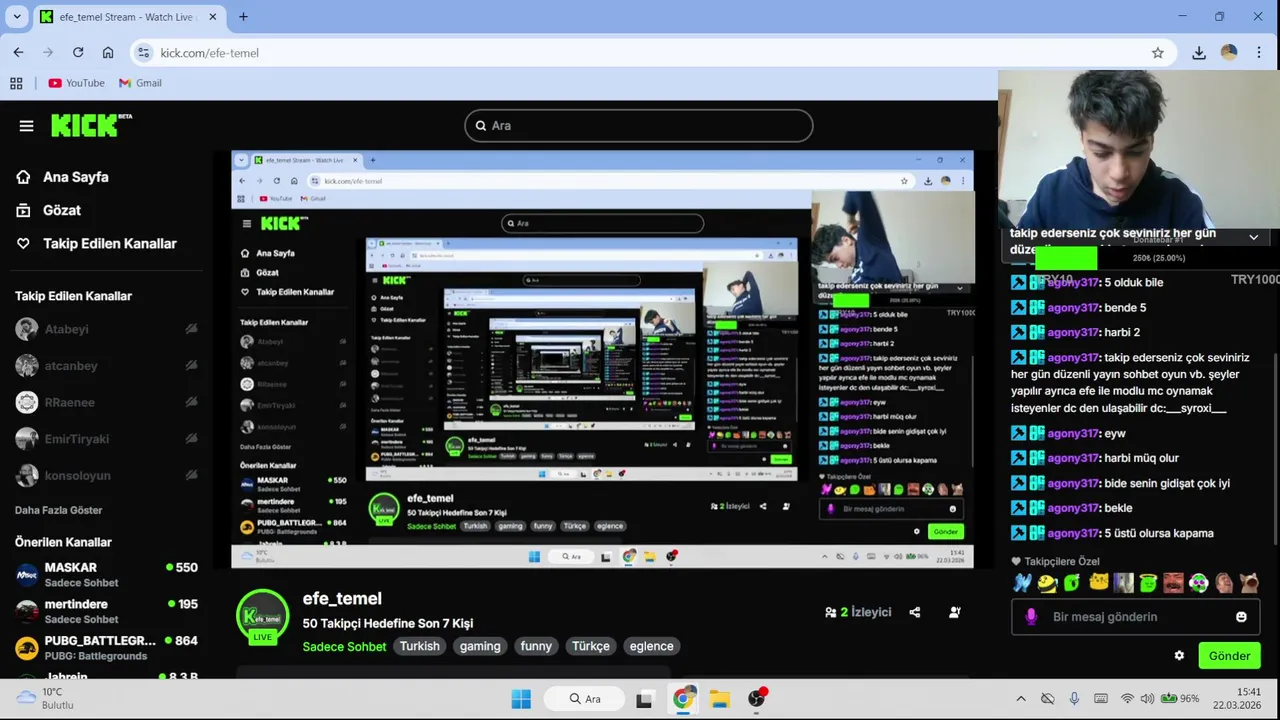
Task: Insert the yellow bee emote
Action: click(x=1047, y=583)
